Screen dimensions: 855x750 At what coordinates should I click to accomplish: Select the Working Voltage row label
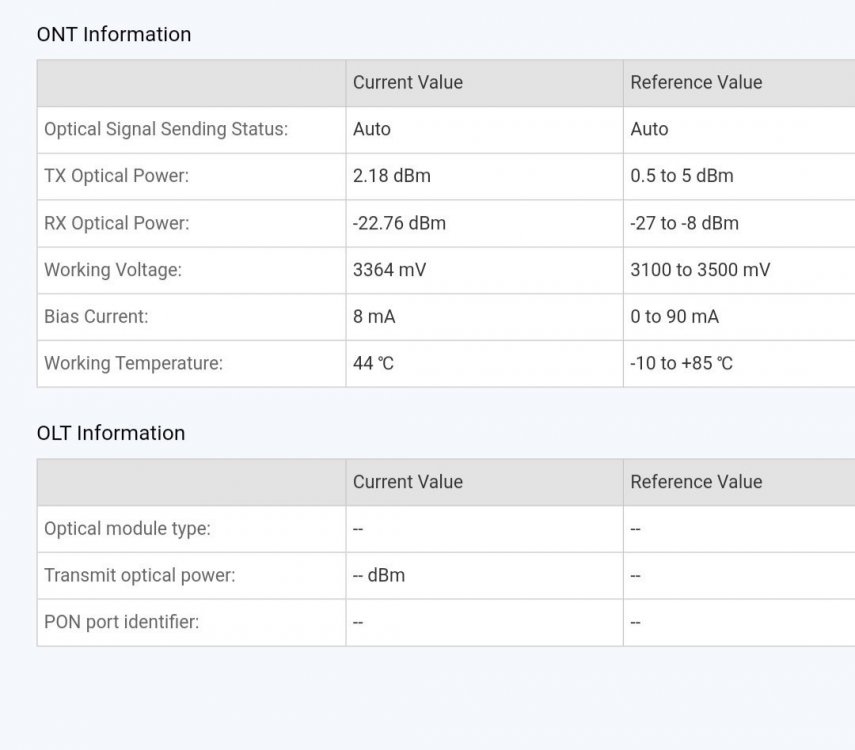click(113, 270)
